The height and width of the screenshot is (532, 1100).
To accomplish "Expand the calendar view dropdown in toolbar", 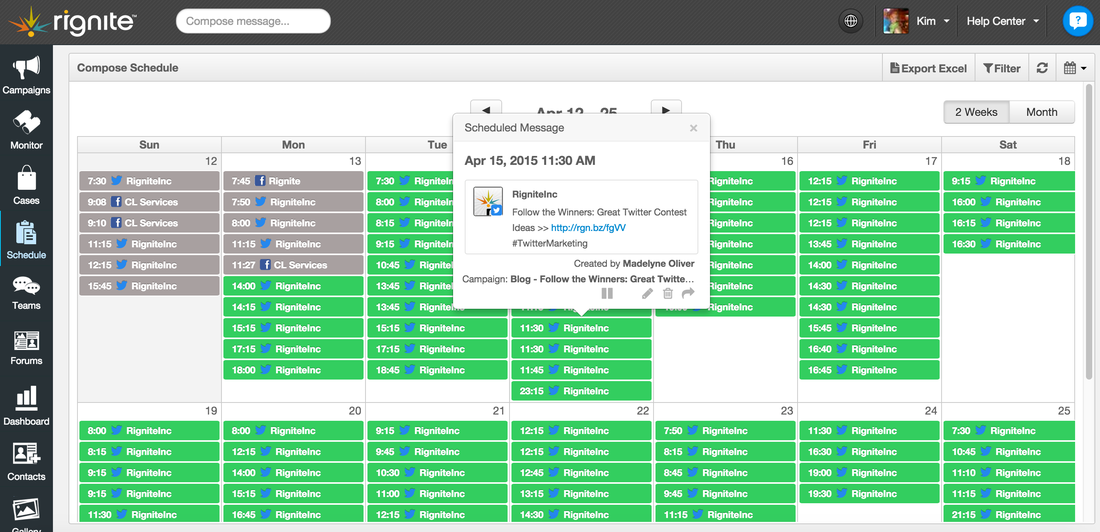I will [x=1075, y=68].
